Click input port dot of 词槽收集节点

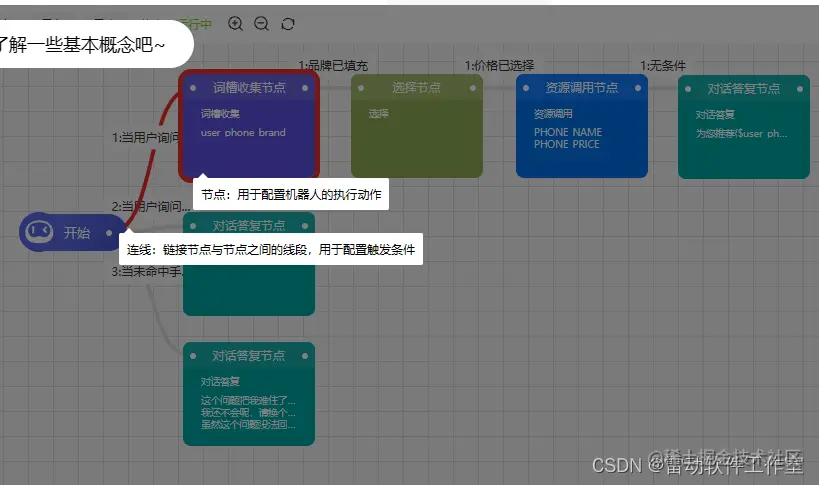pos(193,88)
